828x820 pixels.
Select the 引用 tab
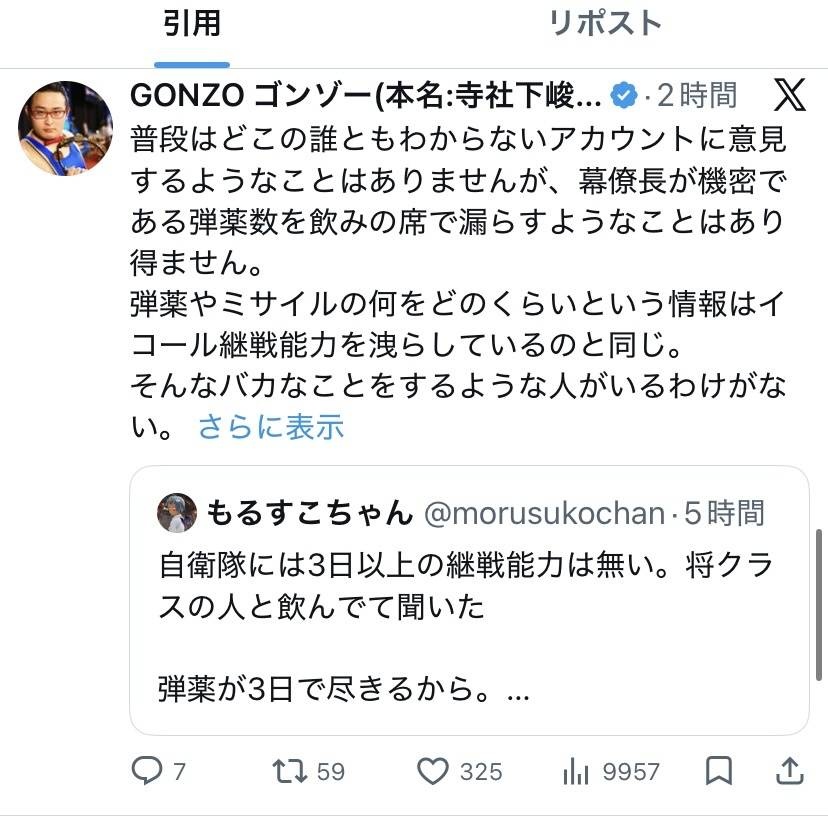(190, 23)
